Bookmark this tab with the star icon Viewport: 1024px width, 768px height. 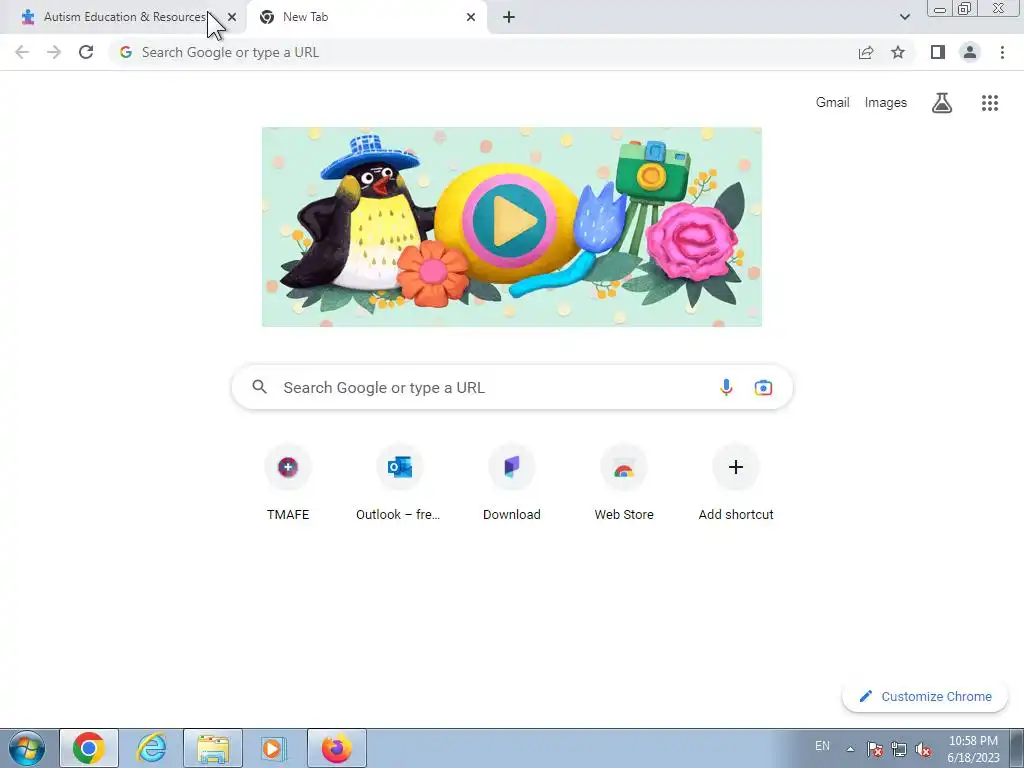pos(898,52)
